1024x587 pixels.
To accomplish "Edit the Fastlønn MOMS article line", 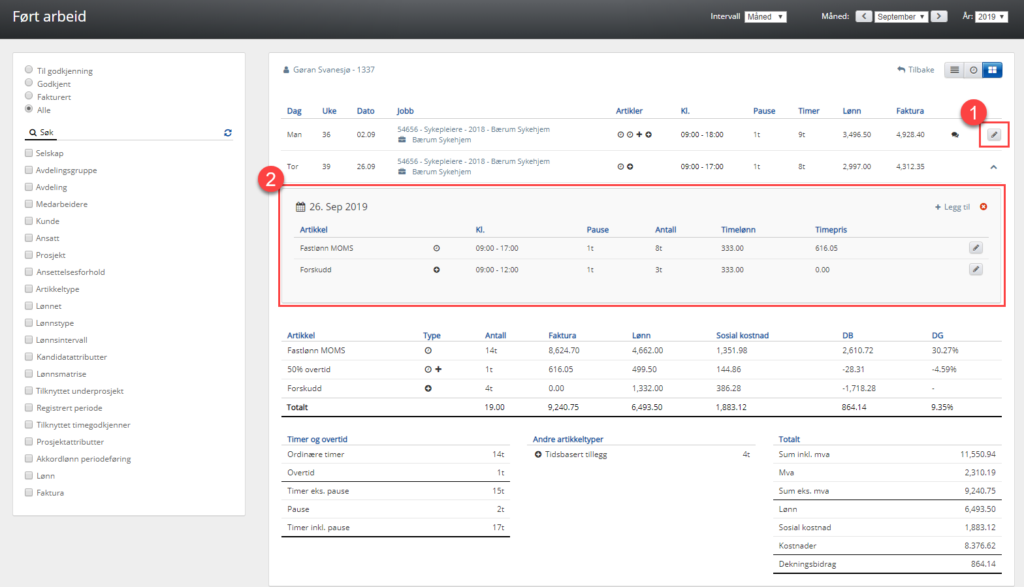I will click(x=976, y=247).
